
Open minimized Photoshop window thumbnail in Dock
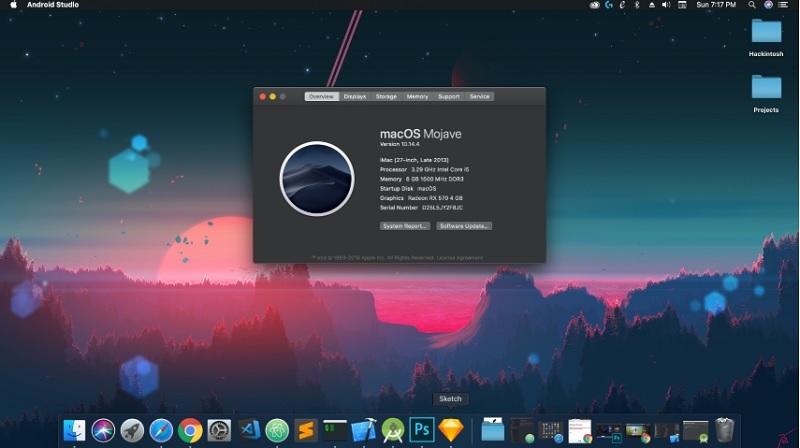(x=608, y=432)
